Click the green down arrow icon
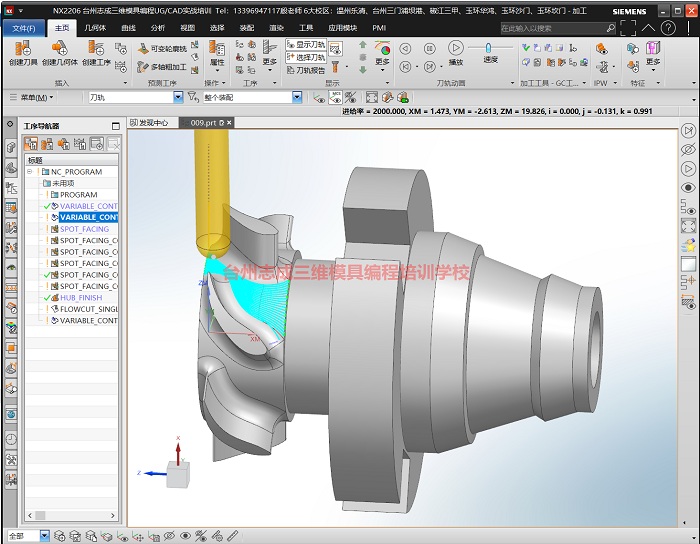The width and height of the screenshot is (700, 544). 362,70
